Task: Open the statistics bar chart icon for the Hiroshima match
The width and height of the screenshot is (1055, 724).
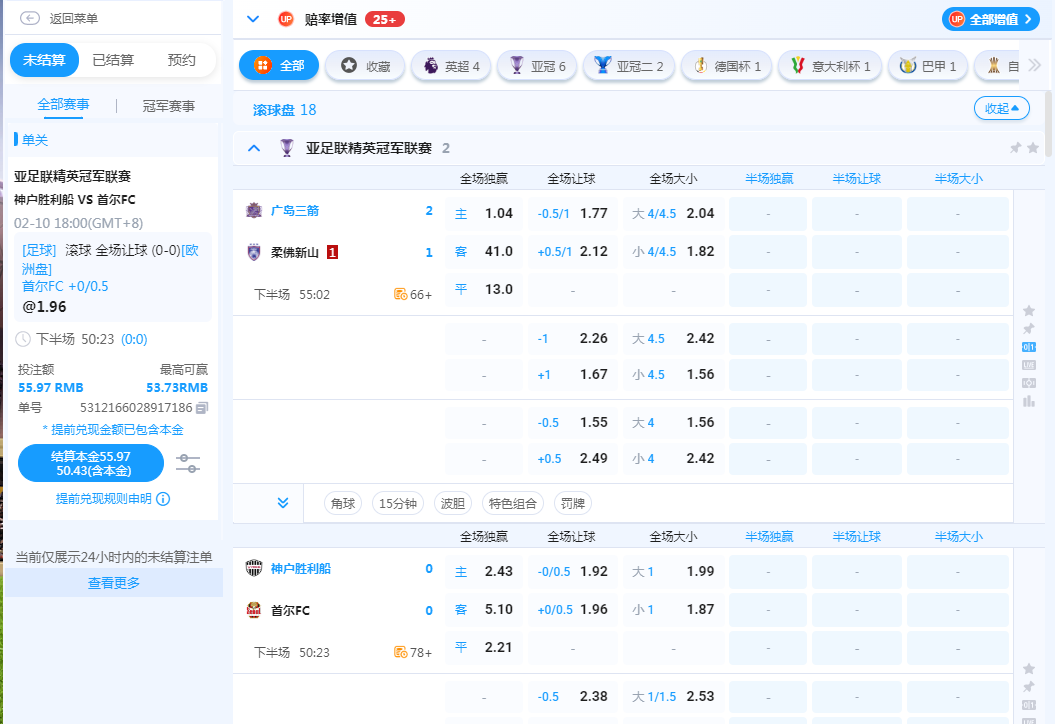Action: [x=1028, y=401]
